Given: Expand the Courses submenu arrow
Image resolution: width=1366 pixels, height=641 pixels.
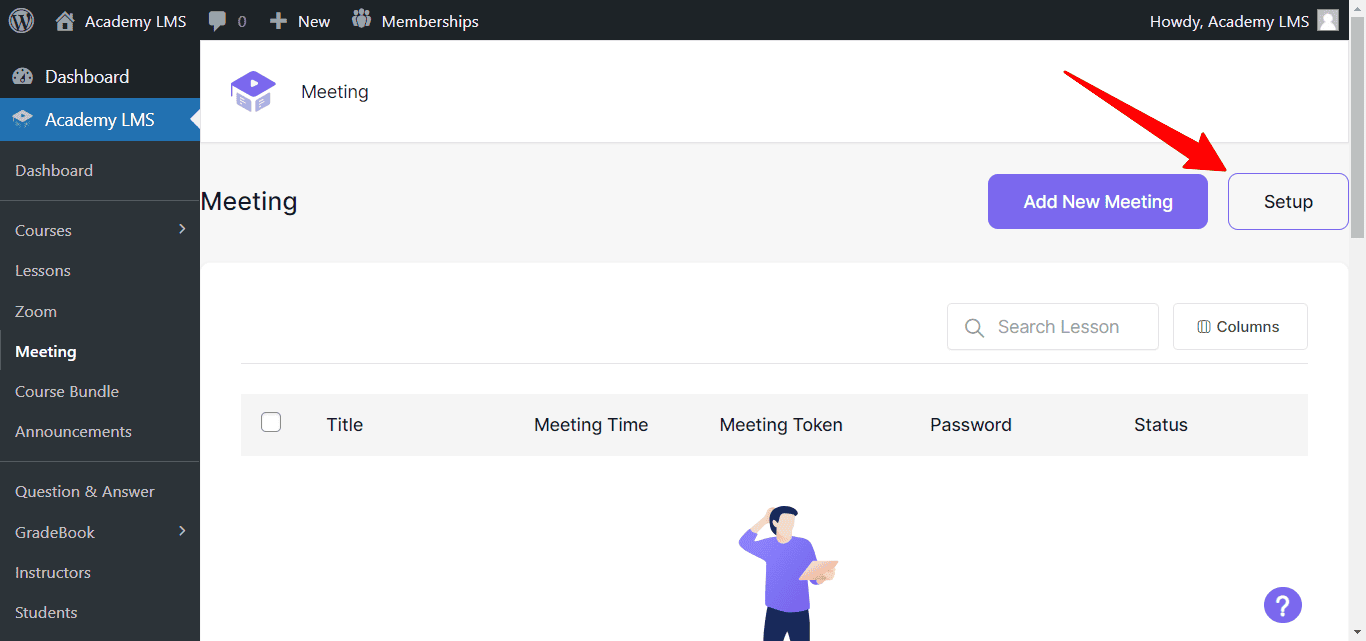Looking at the screenshot, I should tap(182, 229).
